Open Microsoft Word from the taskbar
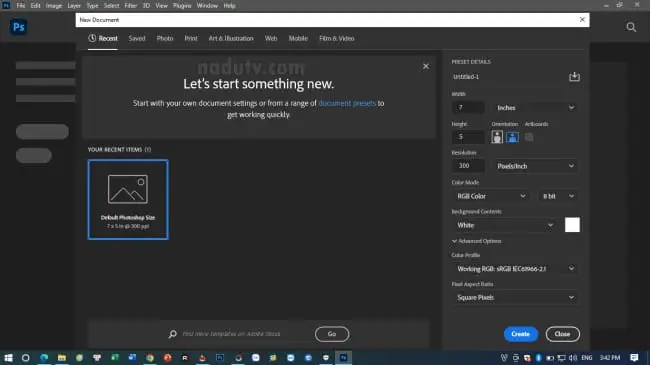Viewport: 650px width, 365px height. [x=132, y=358]
